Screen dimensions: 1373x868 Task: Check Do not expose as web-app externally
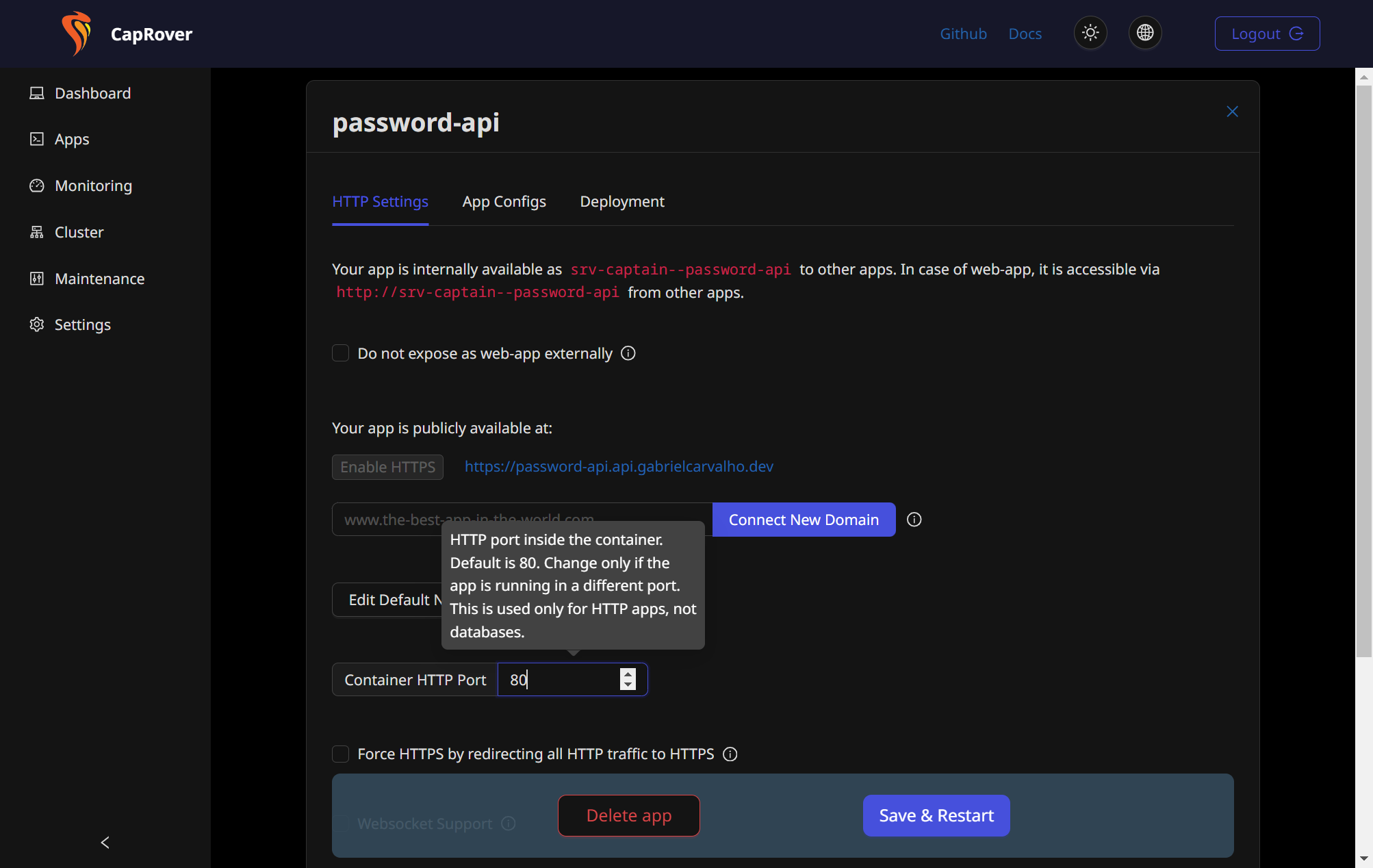340,353
